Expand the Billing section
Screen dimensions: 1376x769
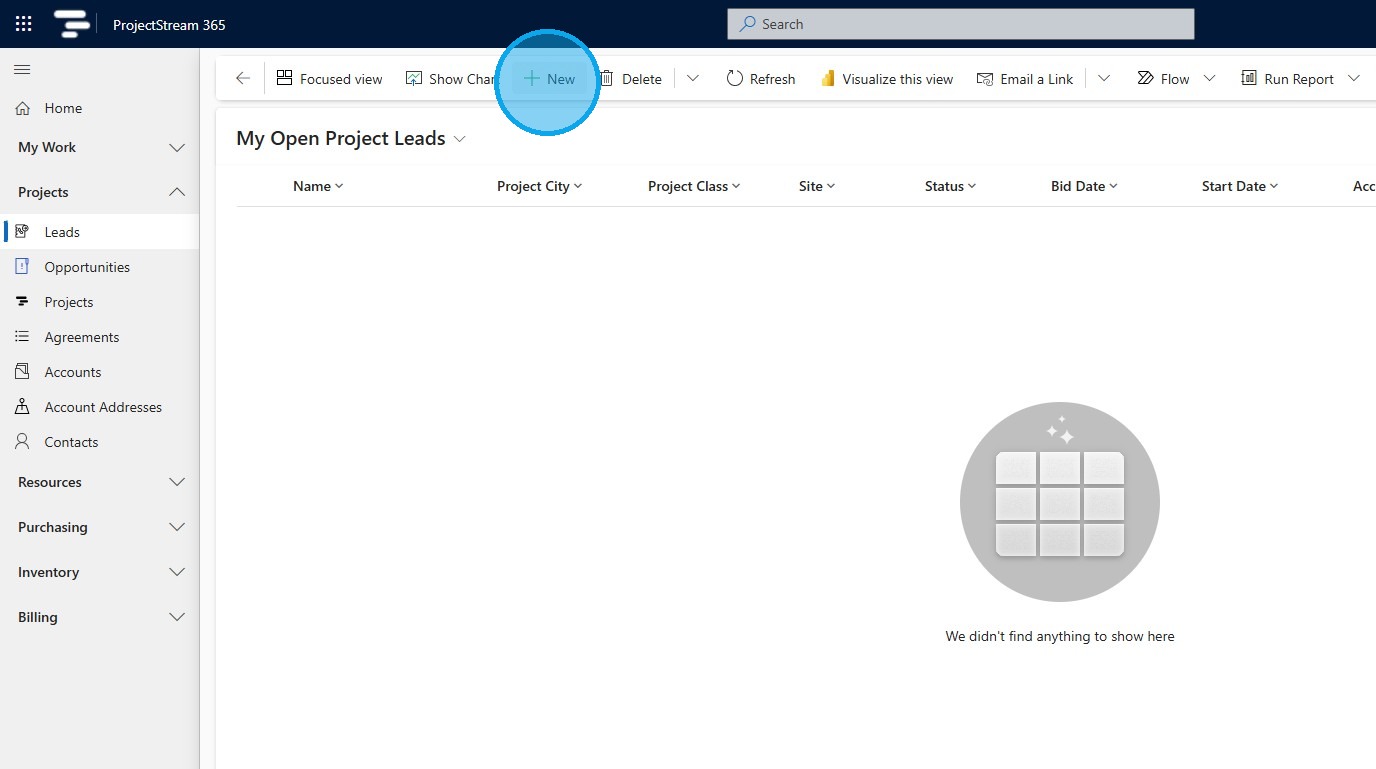pos(177,617)
